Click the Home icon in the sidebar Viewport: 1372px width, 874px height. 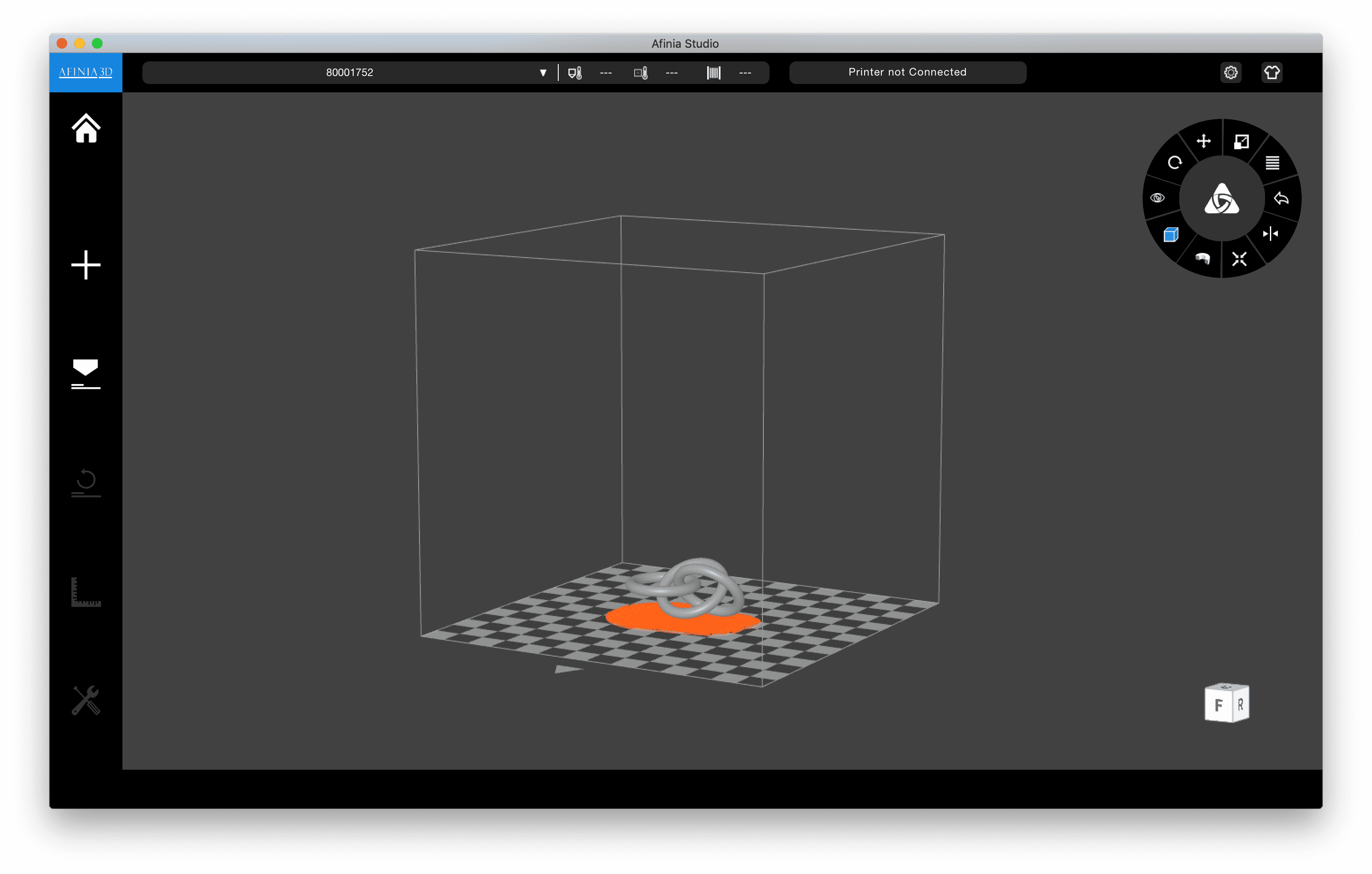86,129
